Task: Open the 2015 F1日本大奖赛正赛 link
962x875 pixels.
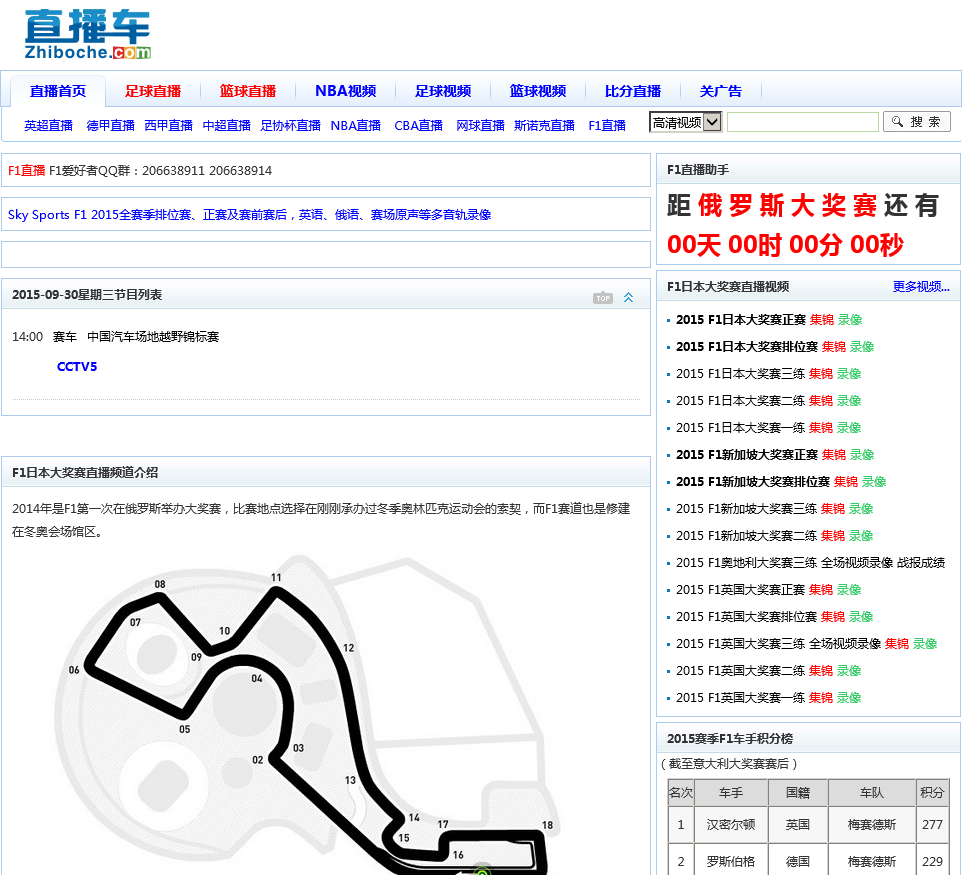Action: (741, 320)
